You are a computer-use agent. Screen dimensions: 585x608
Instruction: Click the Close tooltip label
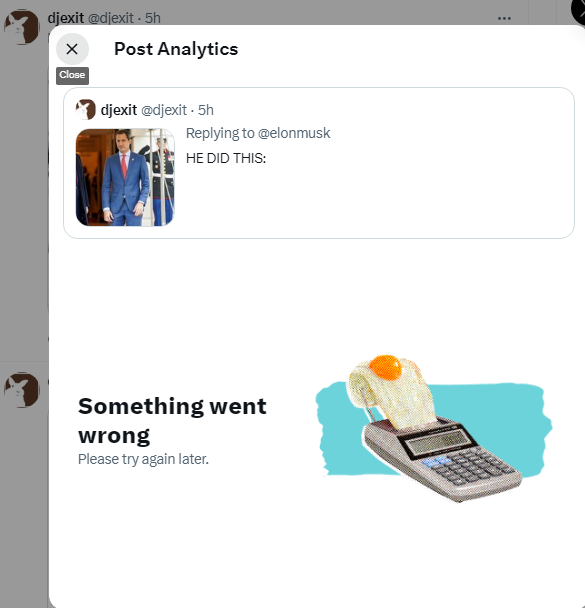tap(72, 75)
